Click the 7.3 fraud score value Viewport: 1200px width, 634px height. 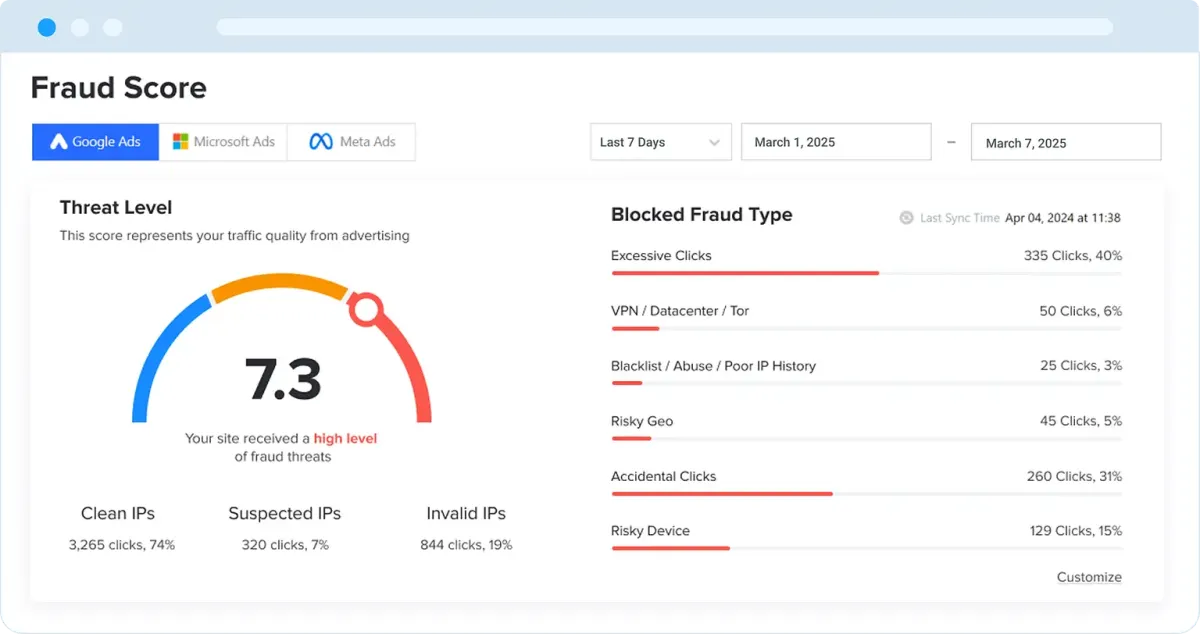(x=283, y=378)
